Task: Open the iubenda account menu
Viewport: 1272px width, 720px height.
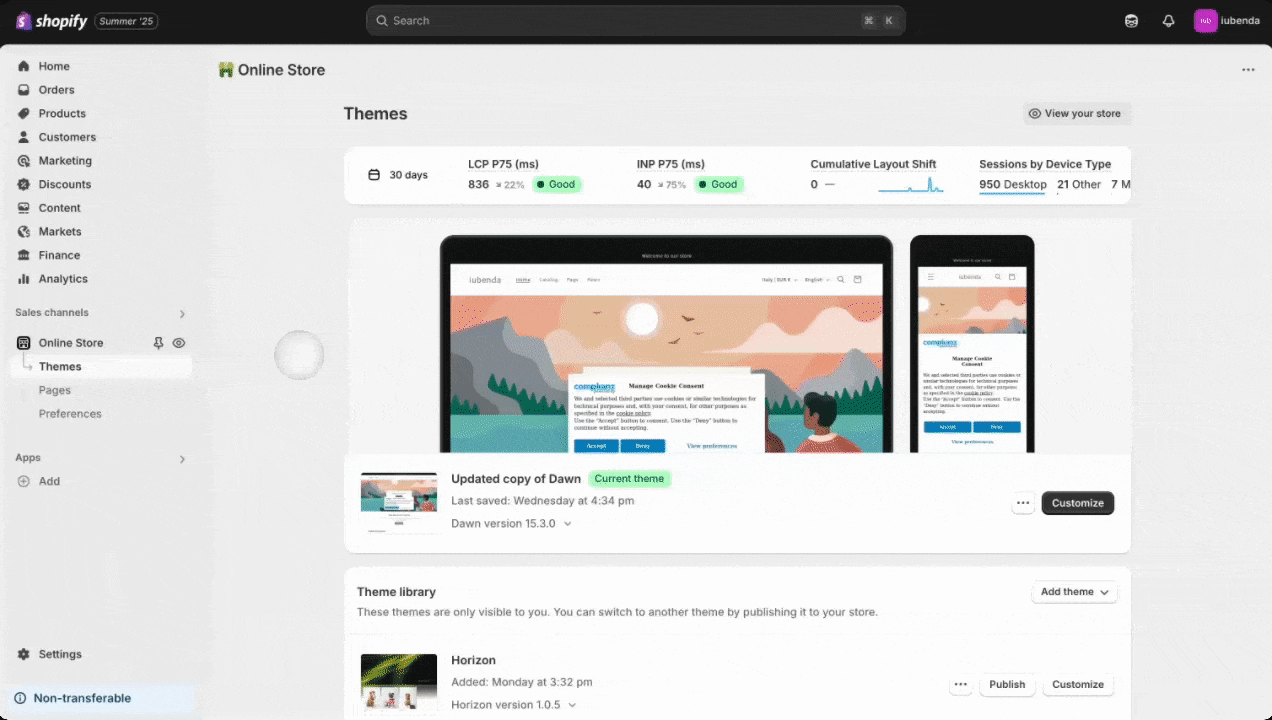Action: [1227, 21]
